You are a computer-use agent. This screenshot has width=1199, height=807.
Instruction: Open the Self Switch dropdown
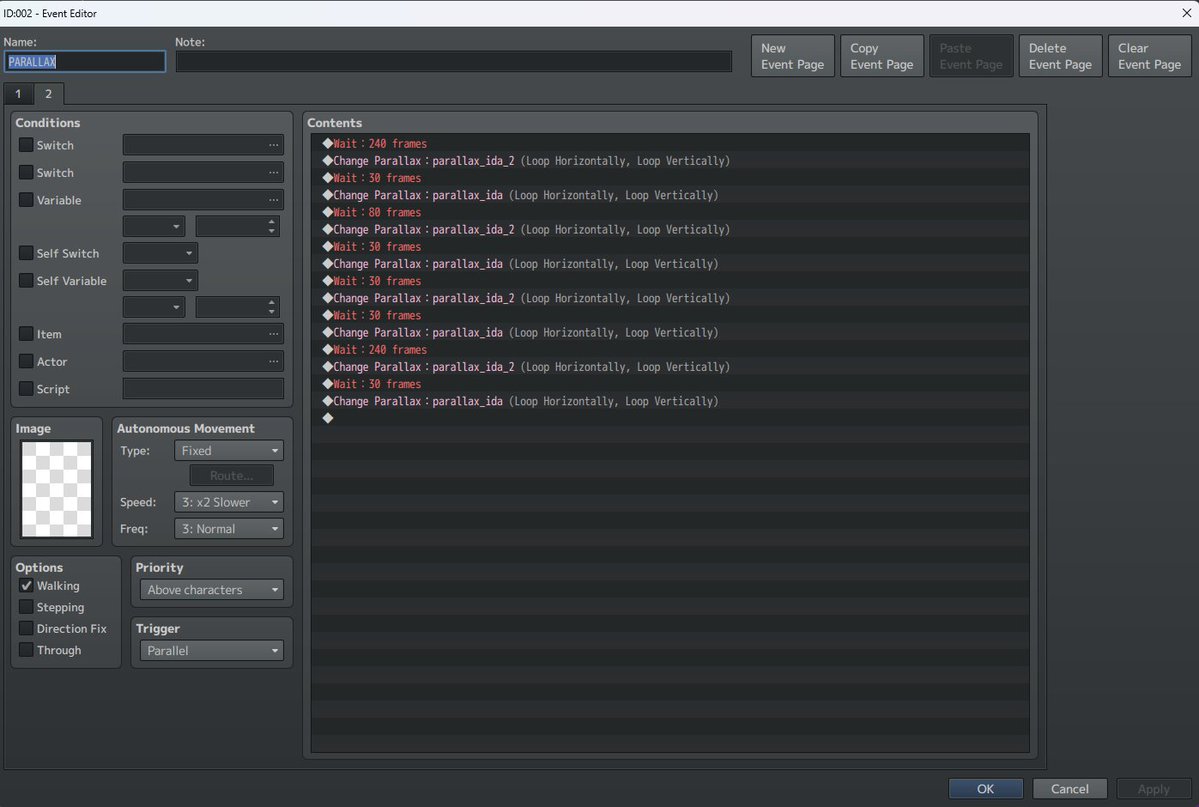(x=160, y=253)
